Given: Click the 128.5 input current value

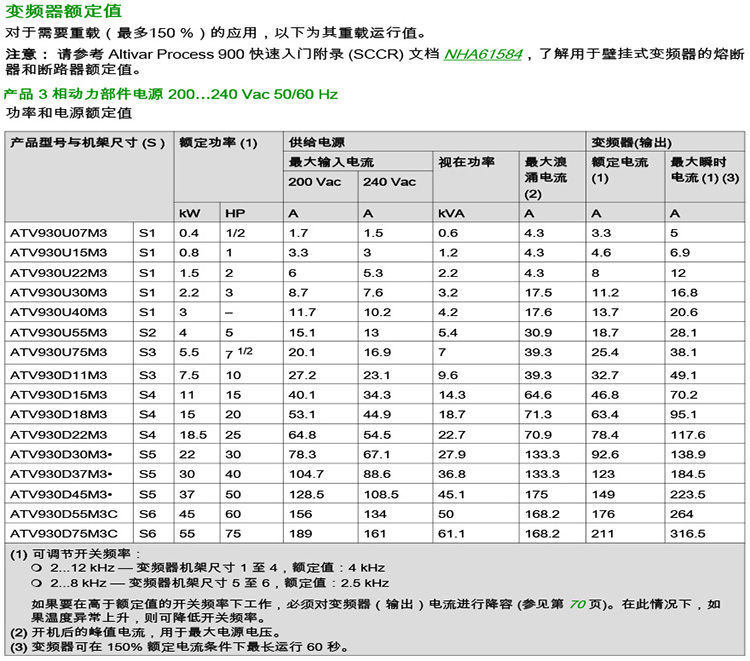Looking at the screenshot, I should (306, 494).
